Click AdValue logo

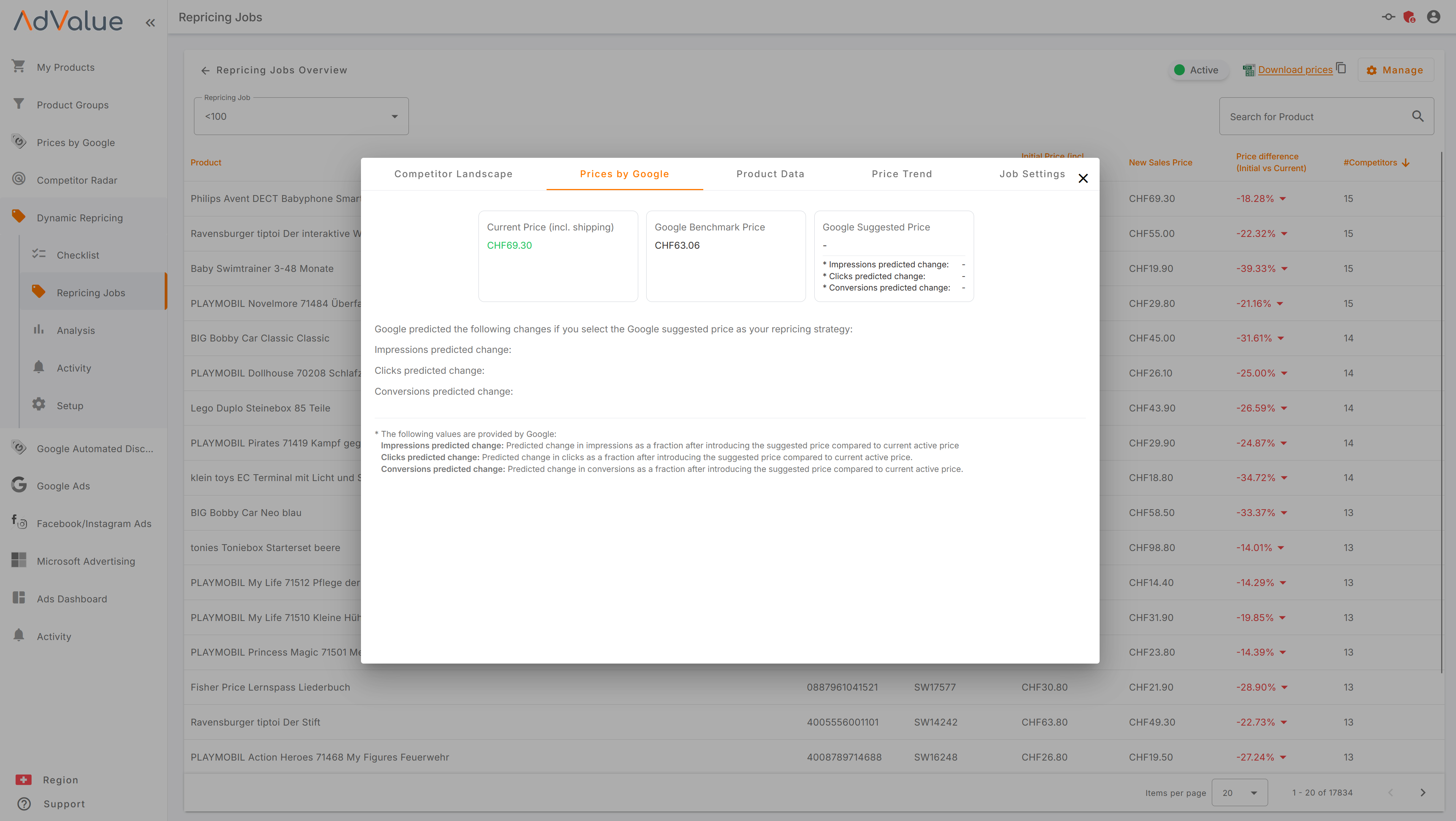pos(68,21)
